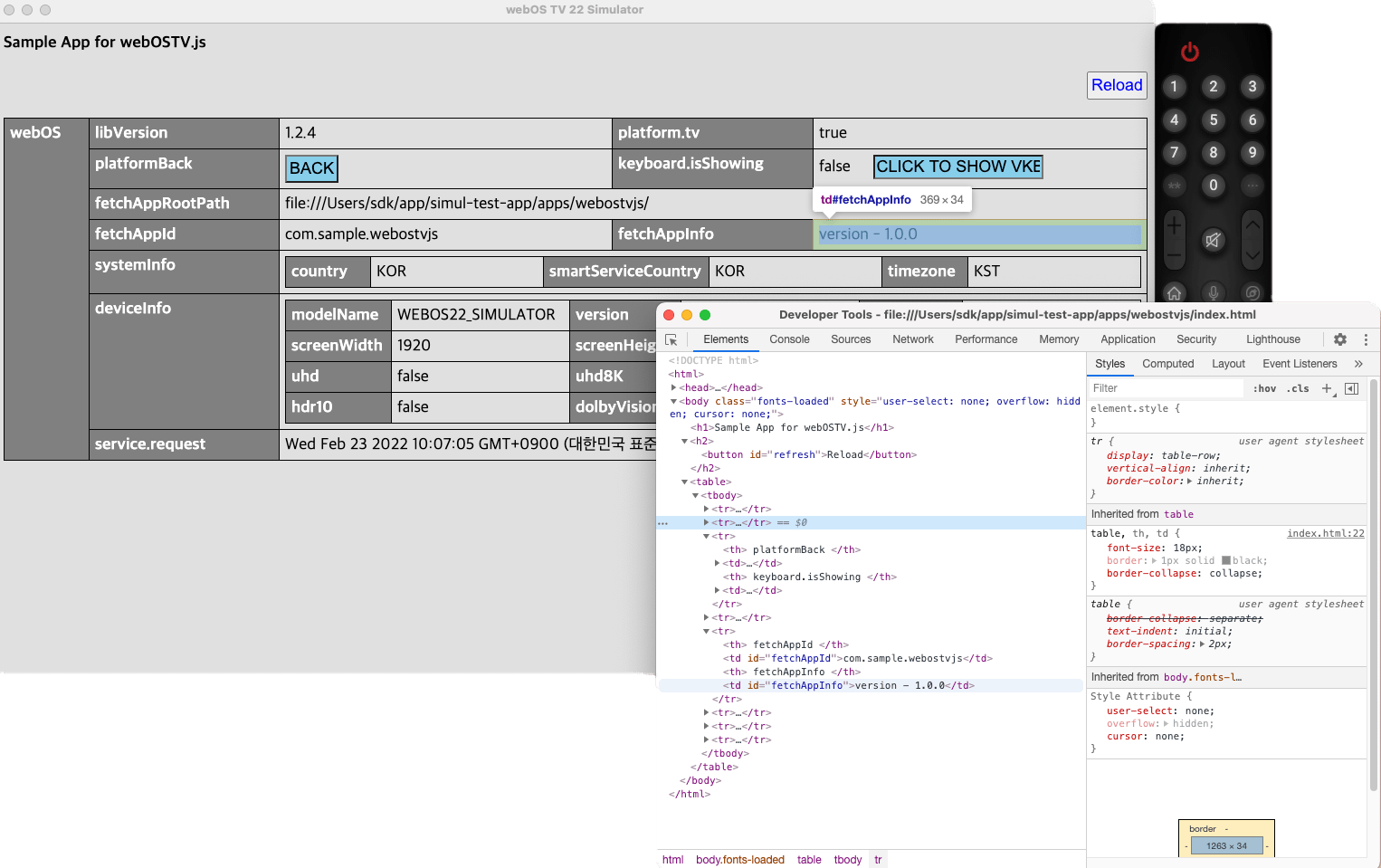Select the fetchAppInfo td node in DOM tree

coord(848,686)
